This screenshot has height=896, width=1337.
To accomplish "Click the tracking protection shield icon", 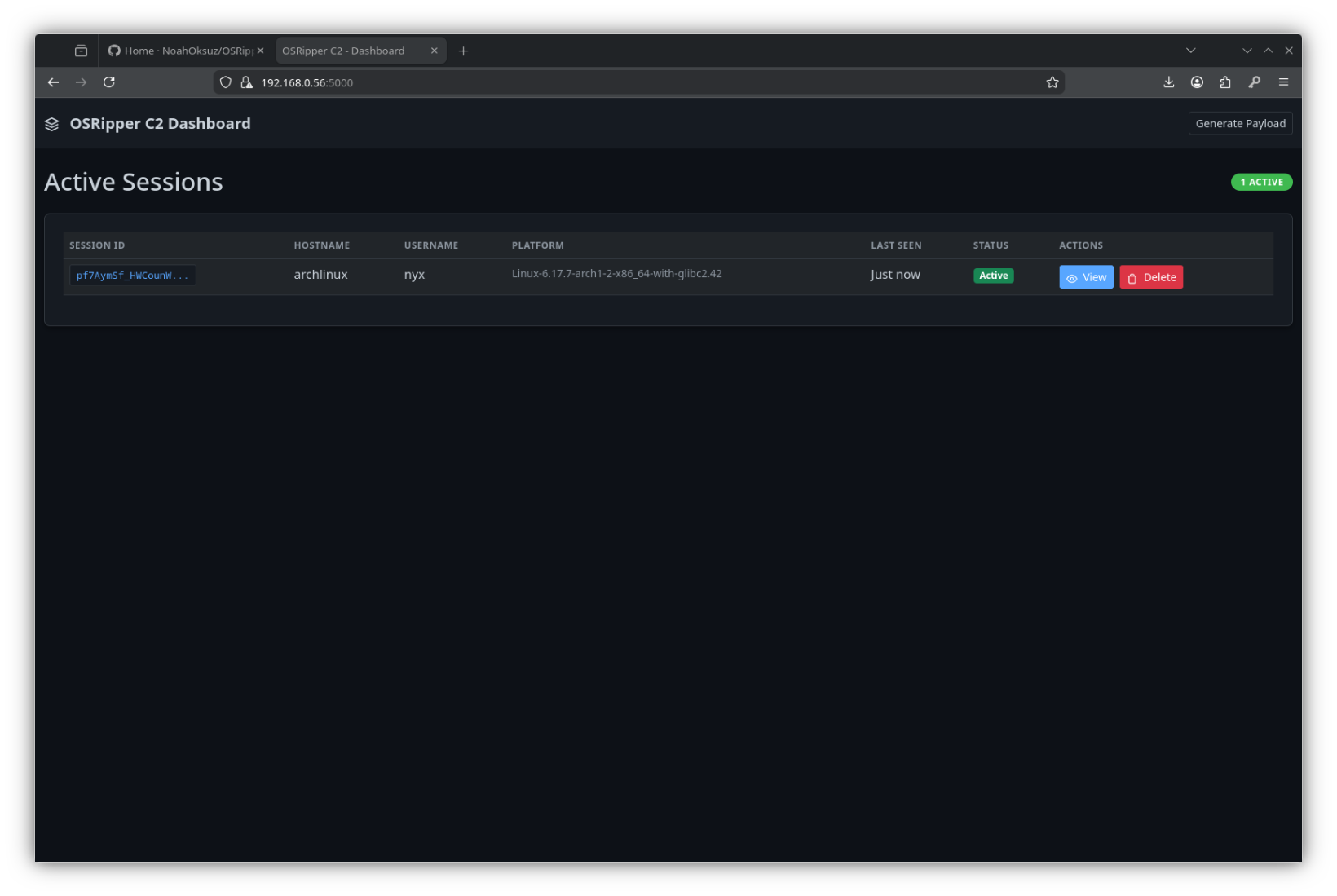I will tap(226, 82).
